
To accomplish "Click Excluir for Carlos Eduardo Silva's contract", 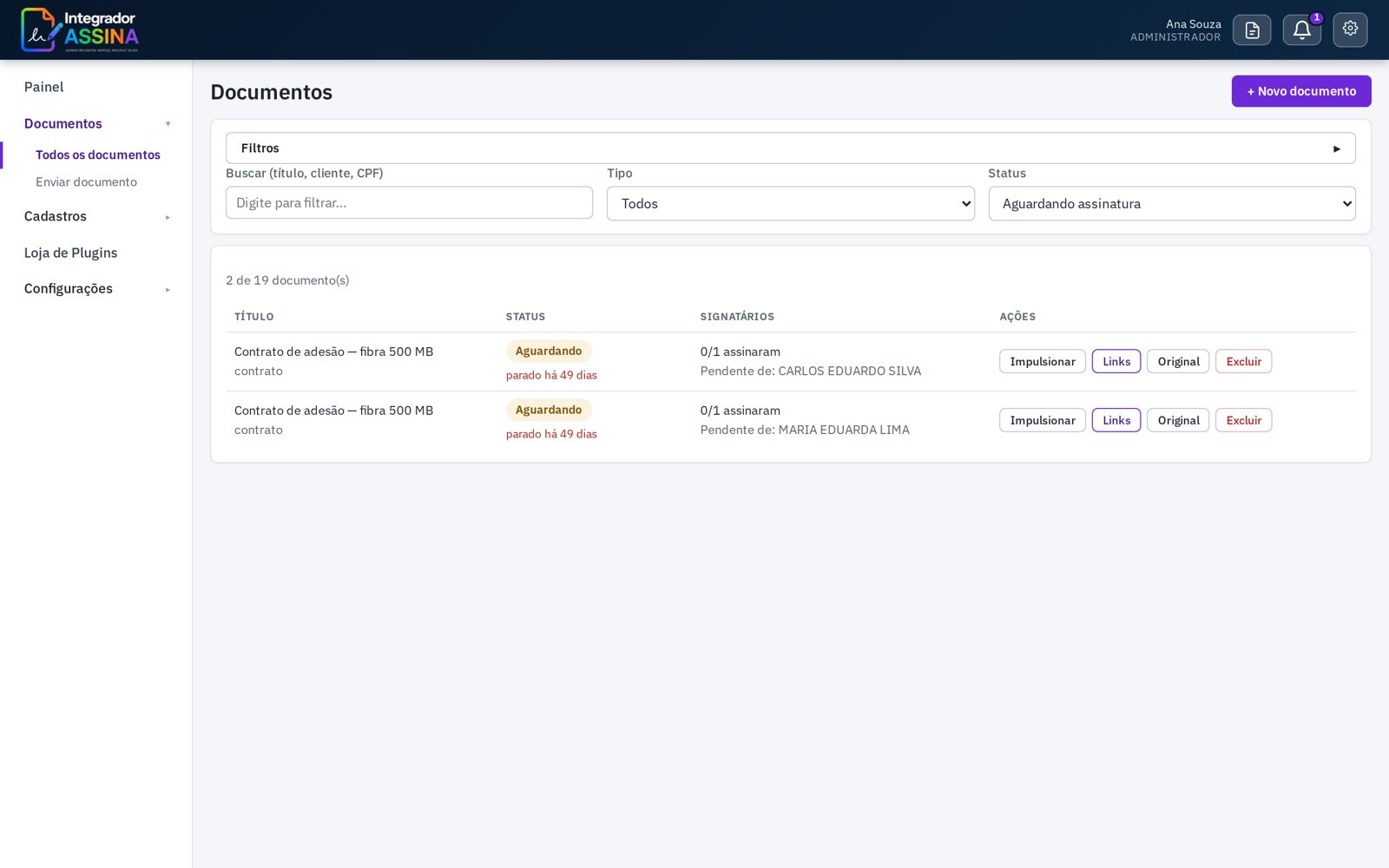I will (x=1243, y=361).
